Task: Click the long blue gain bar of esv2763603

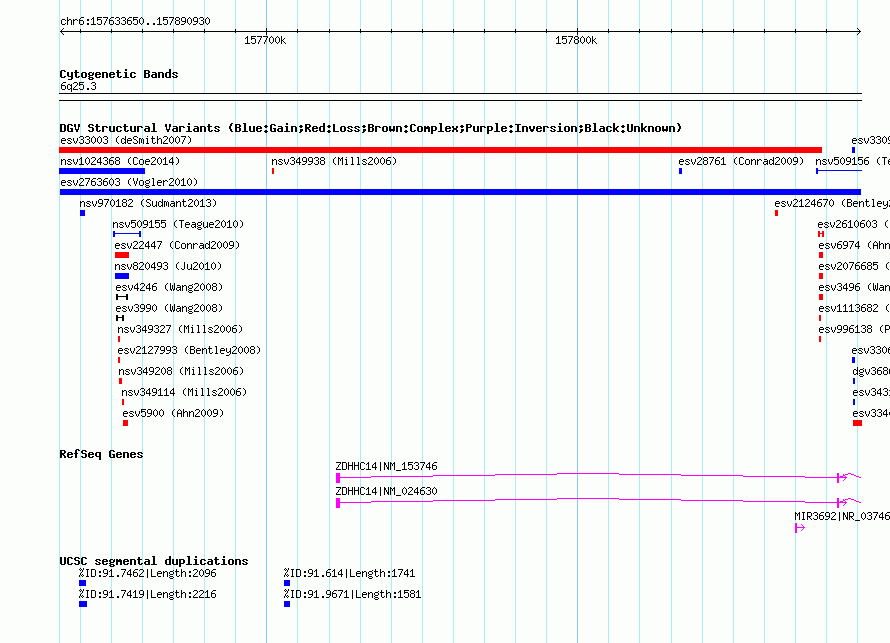Action: tap(460, 192)
